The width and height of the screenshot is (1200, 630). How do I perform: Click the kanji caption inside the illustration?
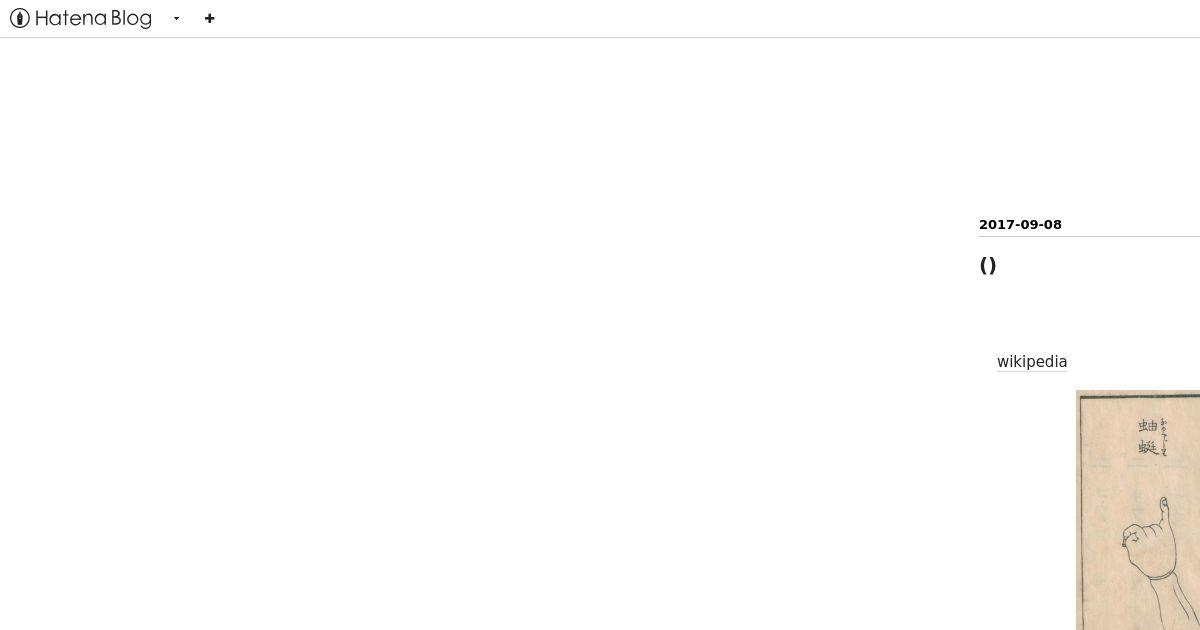coord(1148,437)
